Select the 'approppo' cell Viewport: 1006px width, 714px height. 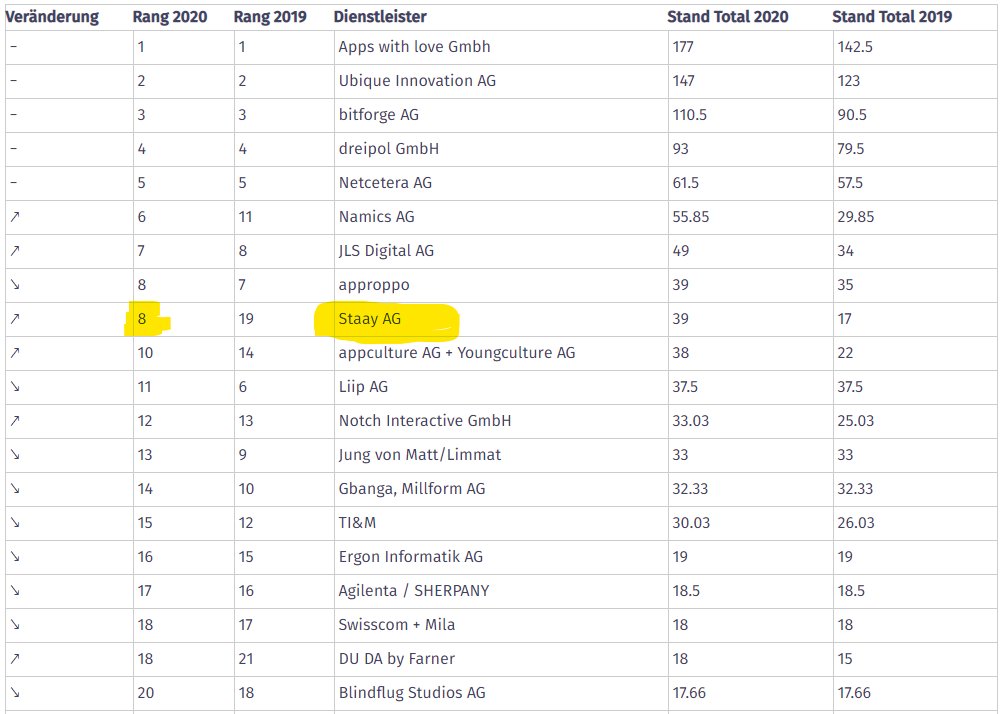click(501, 285)
